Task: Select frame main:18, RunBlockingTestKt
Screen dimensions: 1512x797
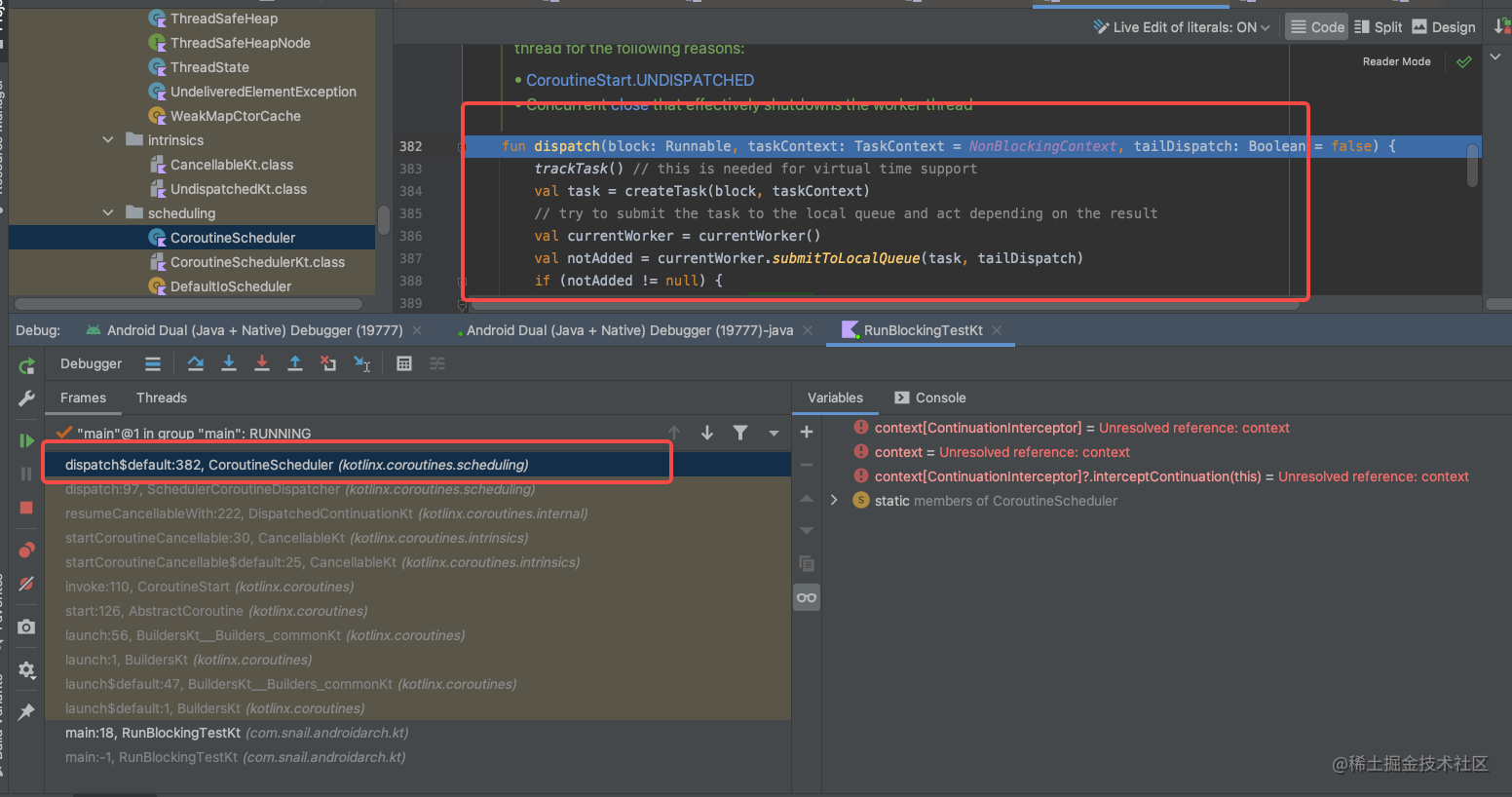Action: (x=417, y=733)
